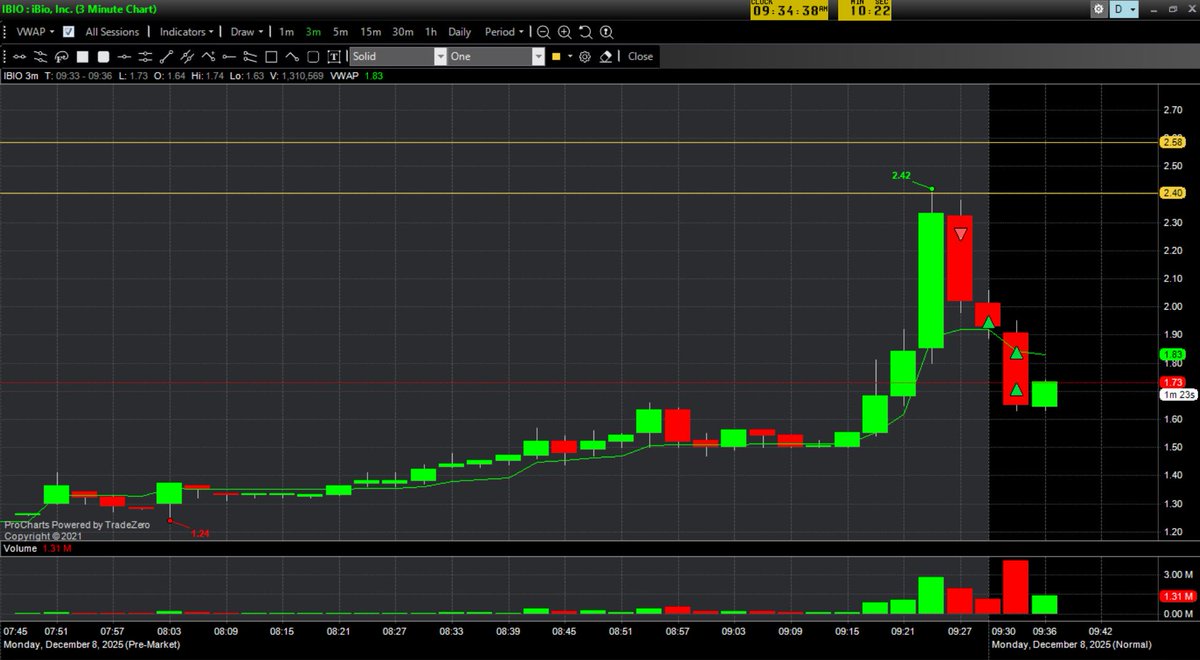
Task: Select the outlined rounded rectangle tool
Action: coord(313,57)
